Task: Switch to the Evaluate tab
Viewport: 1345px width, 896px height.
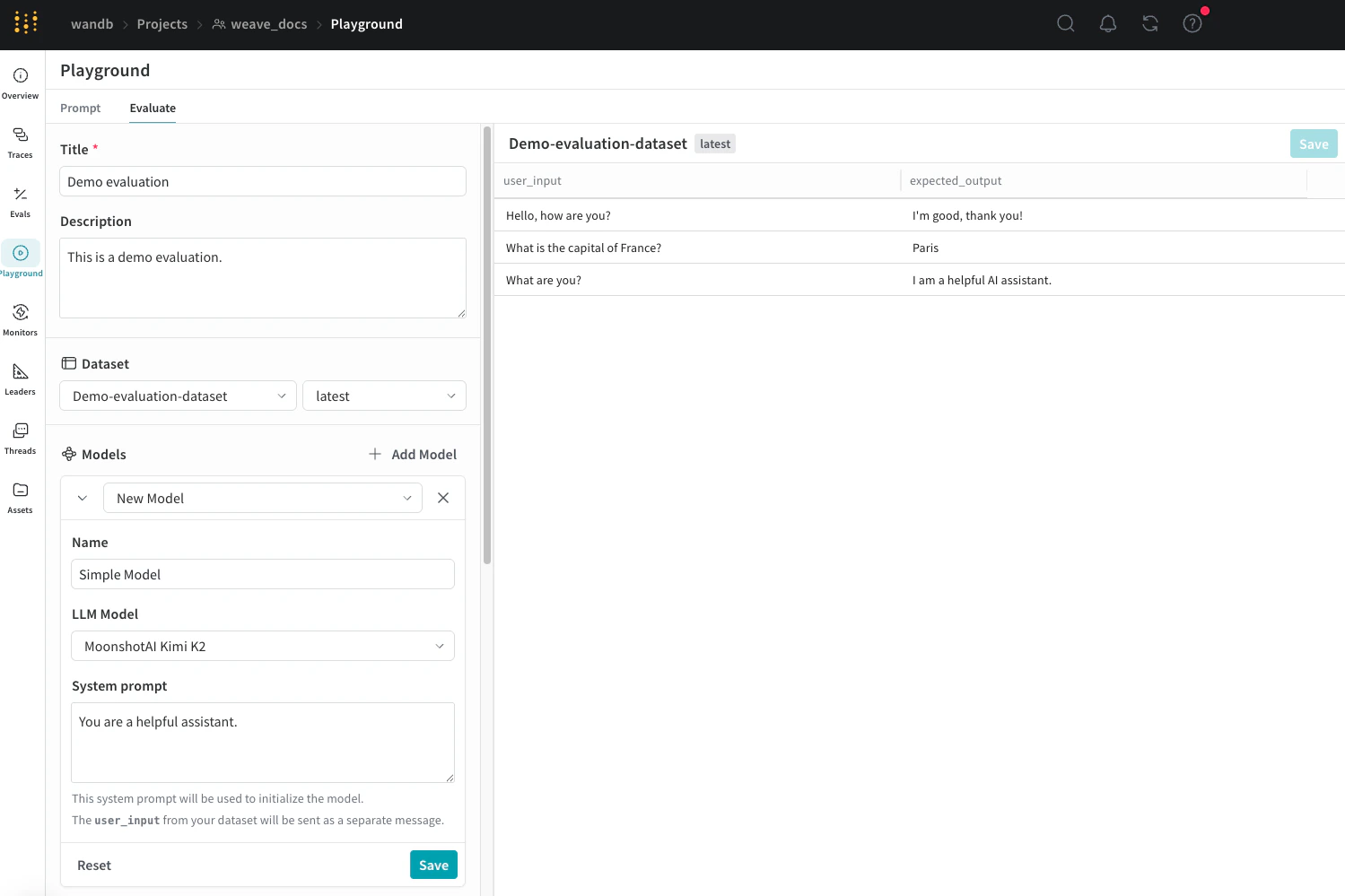Action: pos(152,108)
